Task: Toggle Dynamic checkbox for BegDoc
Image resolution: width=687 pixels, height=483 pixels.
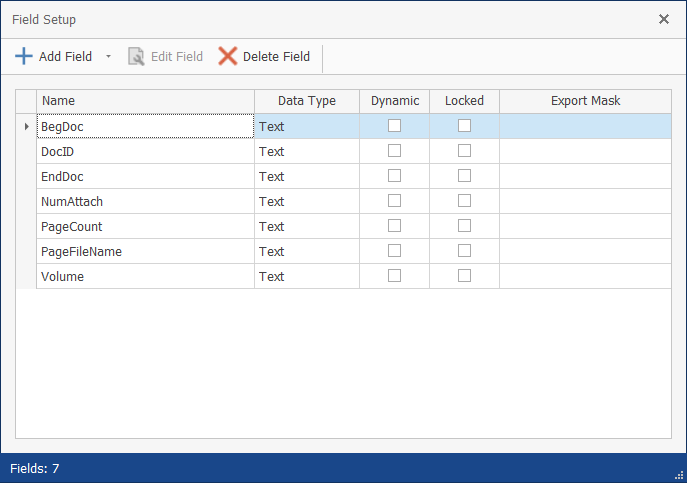Action: [394, 126]
